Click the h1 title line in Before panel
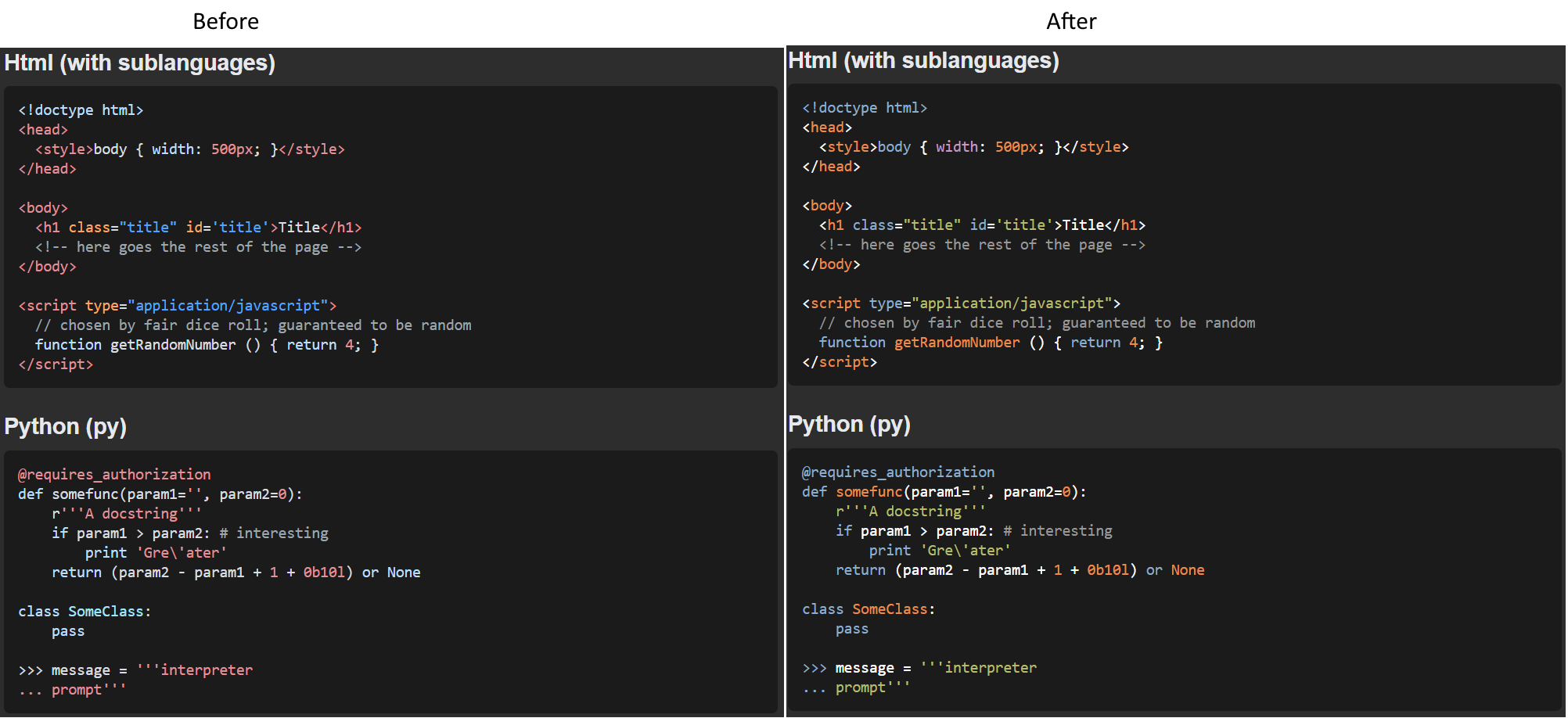Screen dimensions: 1568x718 pos(198,228)
